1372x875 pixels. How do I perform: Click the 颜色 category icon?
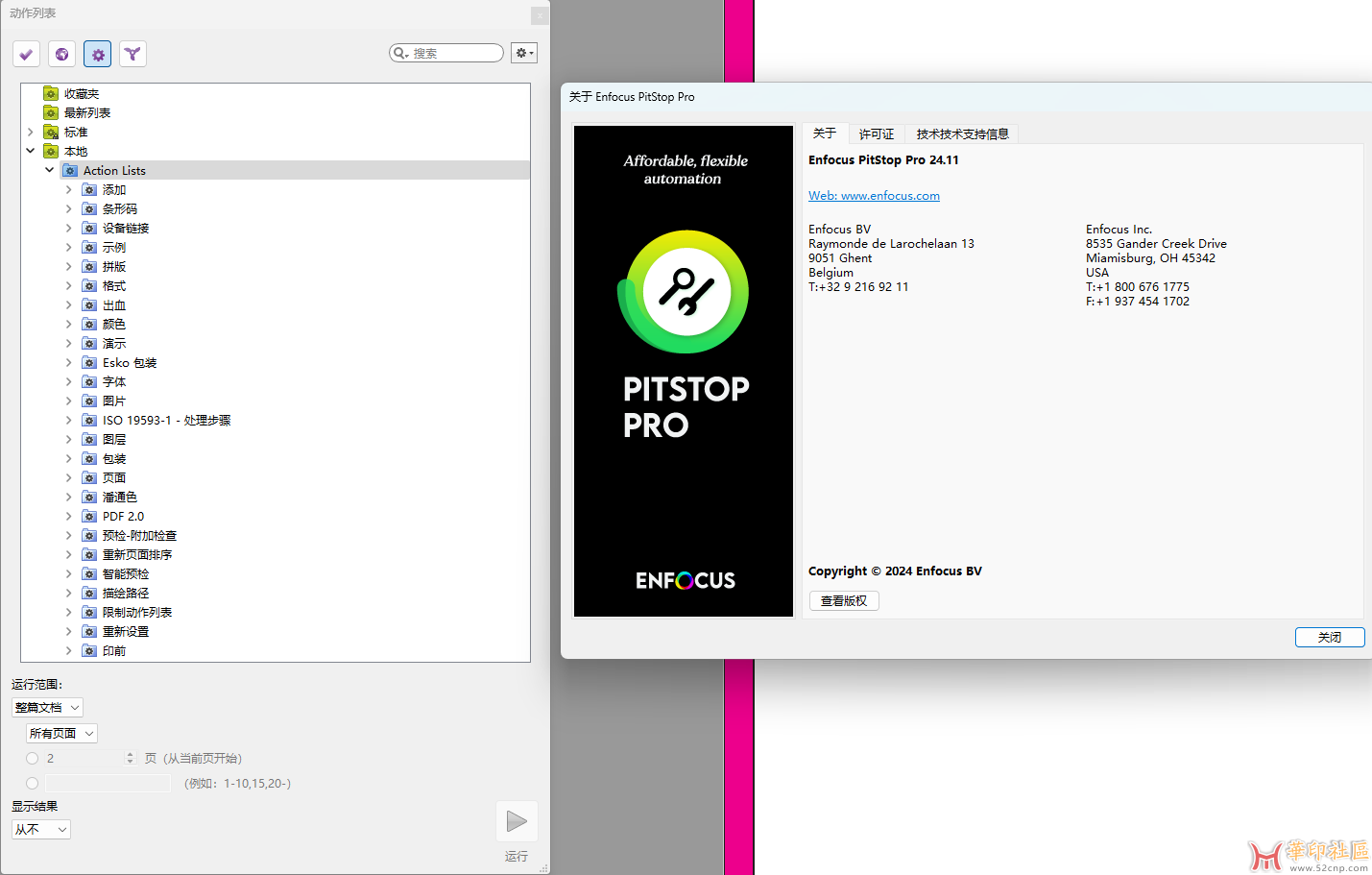(89, 324)
